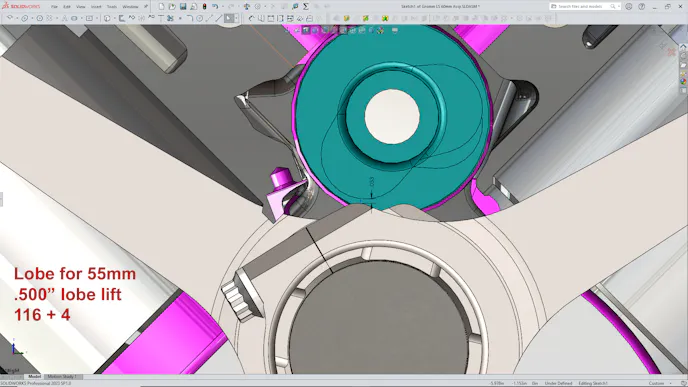Image resolution: width=688 pixels, height=387 pixels.
Task: Open the user account icon
Action: (x=629, y=7)
